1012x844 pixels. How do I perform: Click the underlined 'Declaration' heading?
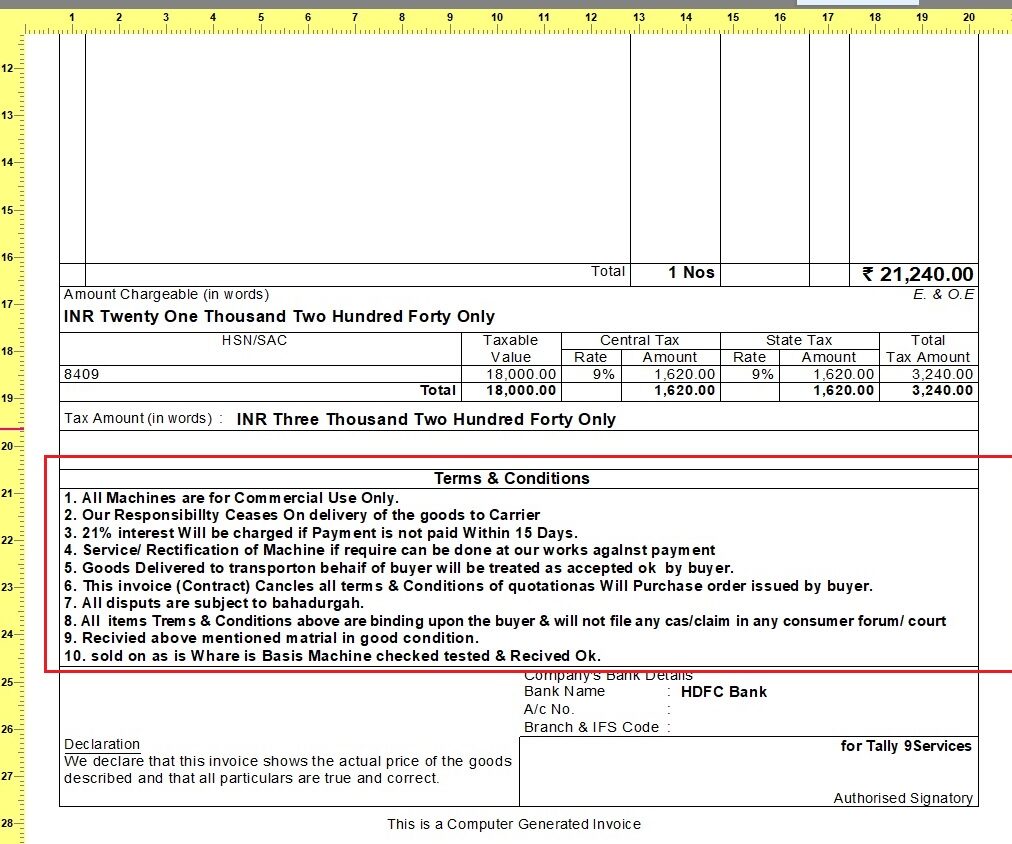[x=102, y=744]
